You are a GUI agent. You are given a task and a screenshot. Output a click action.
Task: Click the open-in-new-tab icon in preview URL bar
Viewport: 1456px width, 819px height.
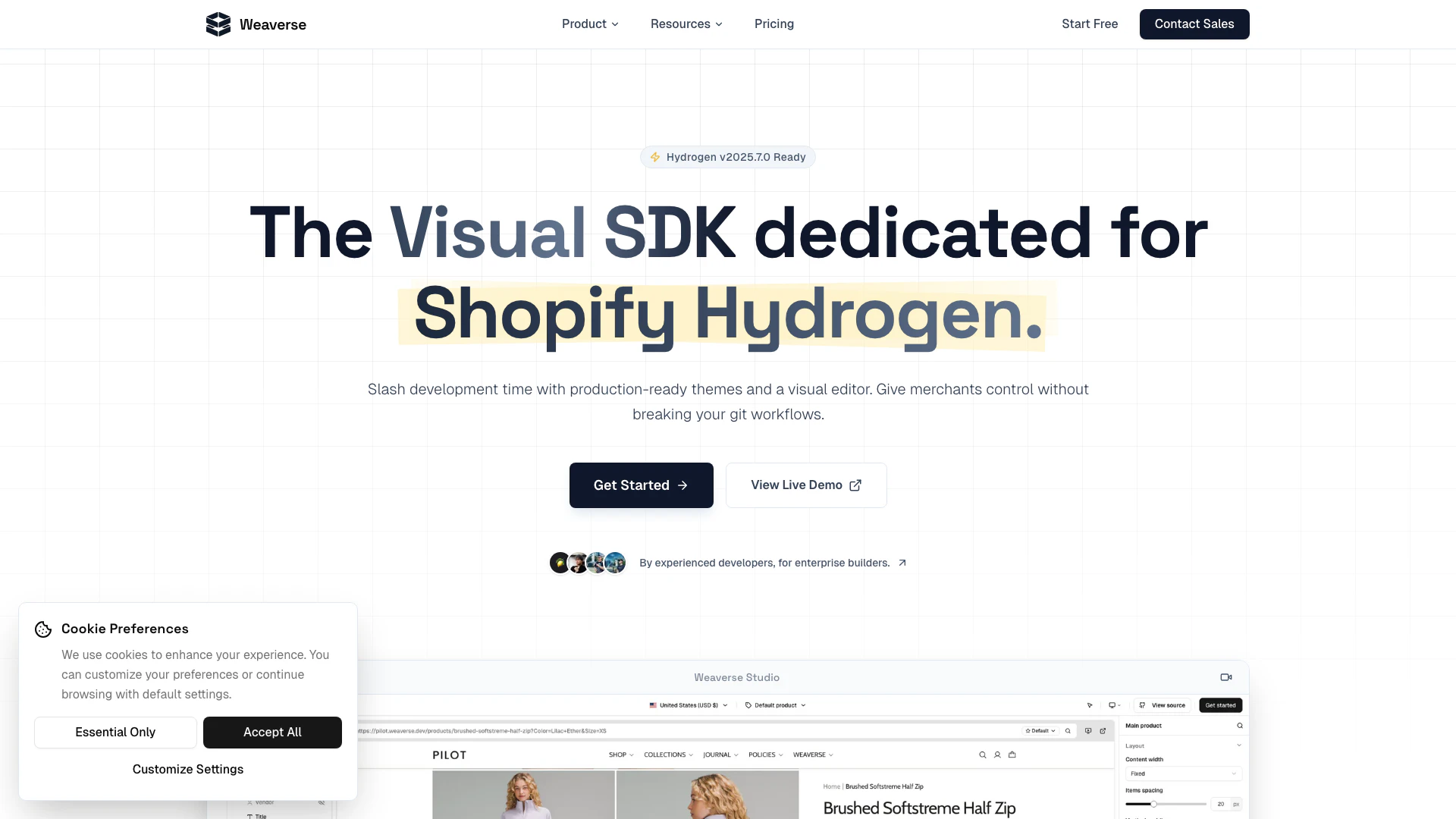[x=1103, y=731]
